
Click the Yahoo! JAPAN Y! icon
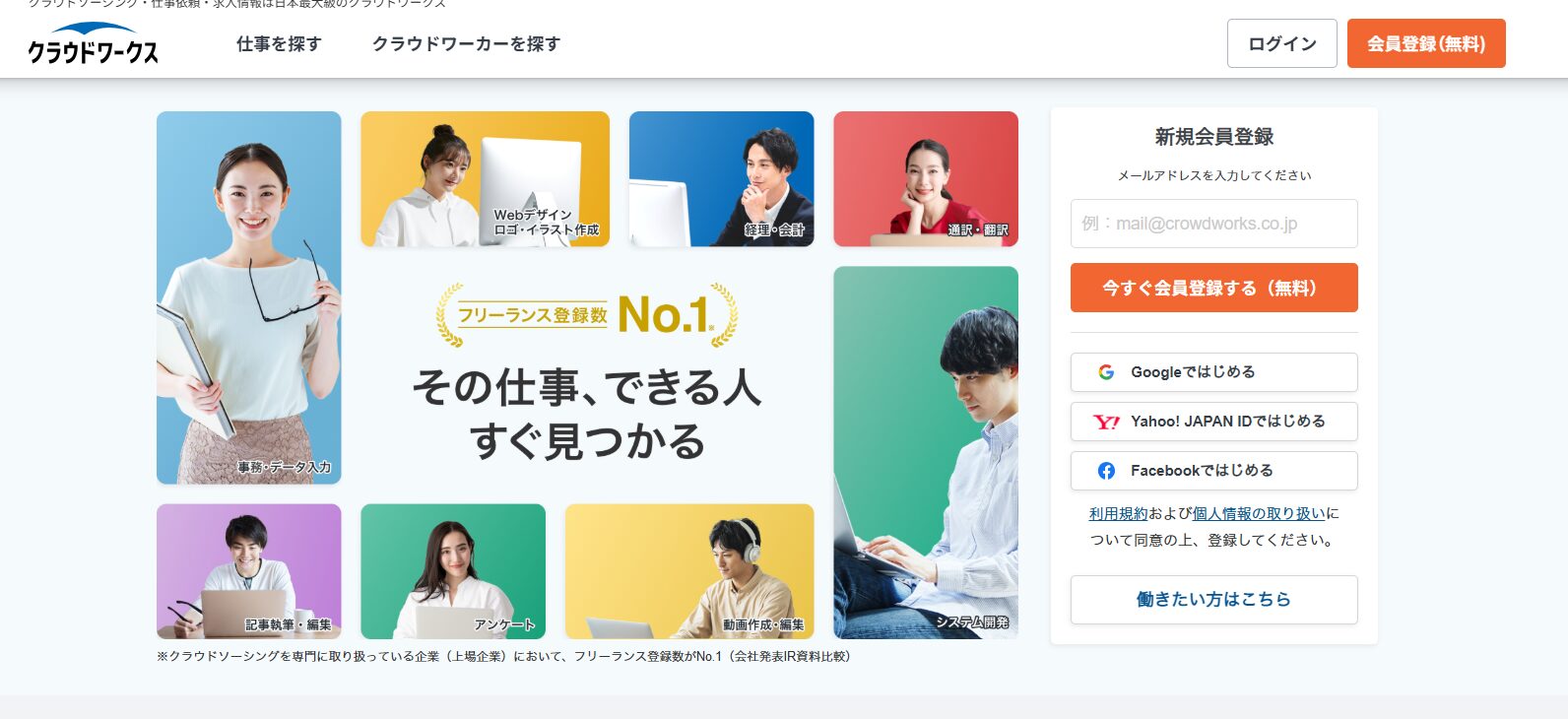tap(1106, 422)
